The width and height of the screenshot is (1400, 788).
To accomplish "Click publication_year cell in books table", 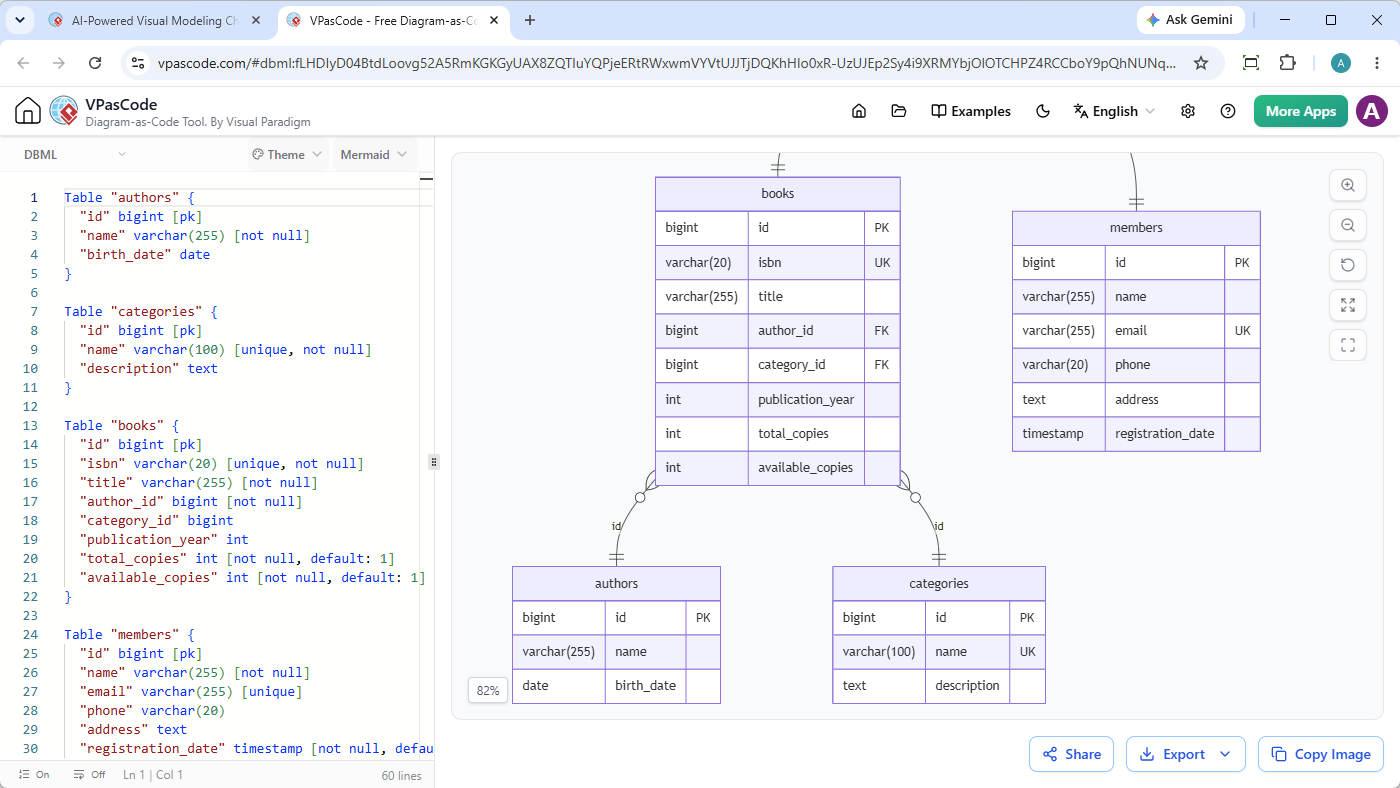I will pyautogui.click(x=806, y=399).
